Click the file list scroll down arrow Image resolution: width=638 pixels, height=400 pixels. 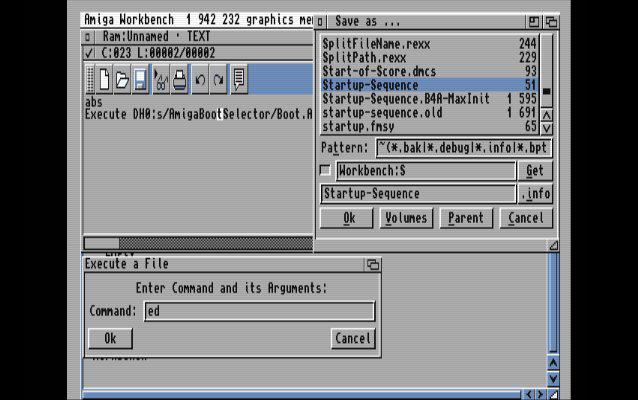546,128
